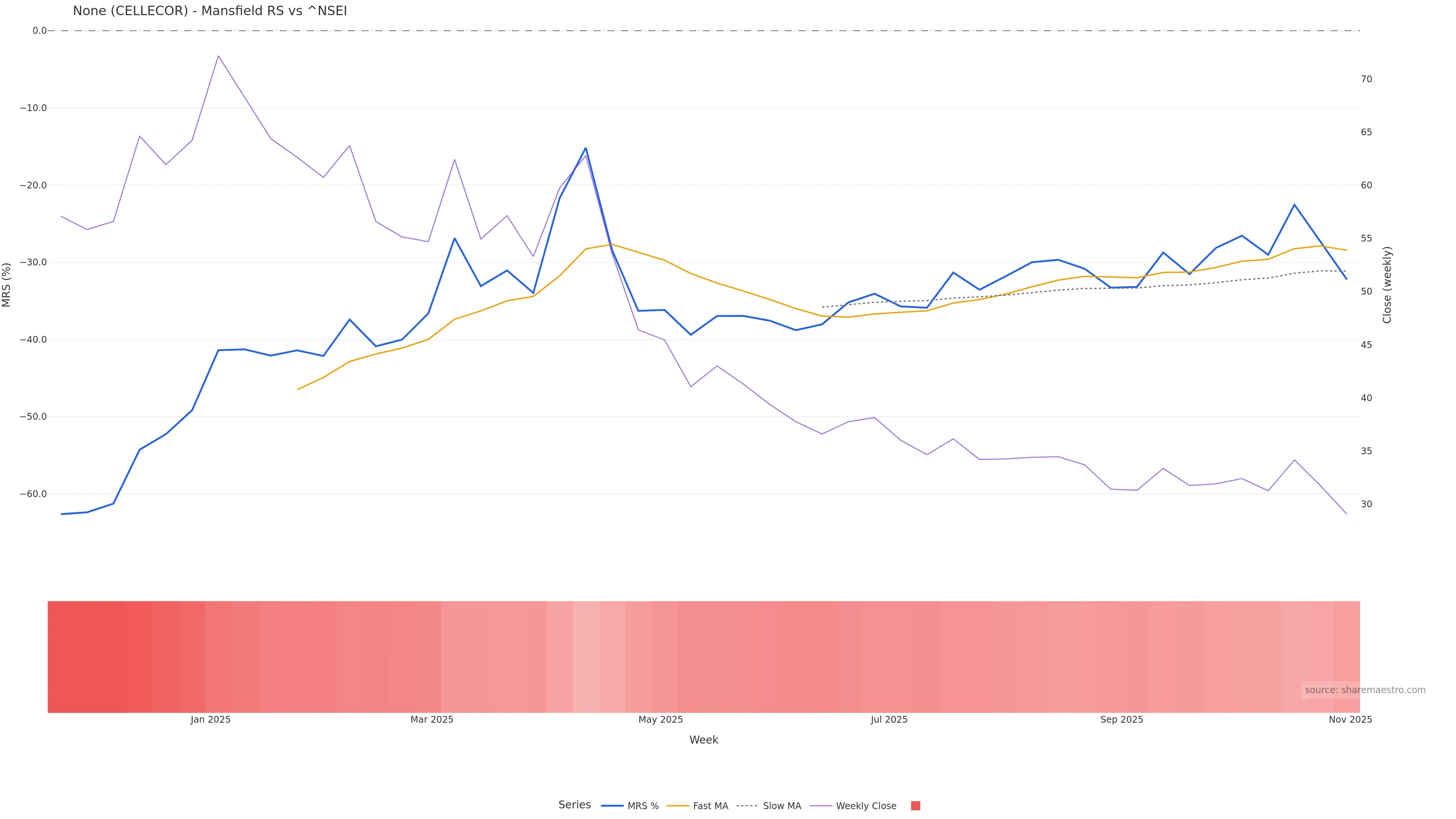Click the blue MRS % legend line icon
Image resolution: width=1456 pixels, height=819 pixels.
(x=612, y=806)
